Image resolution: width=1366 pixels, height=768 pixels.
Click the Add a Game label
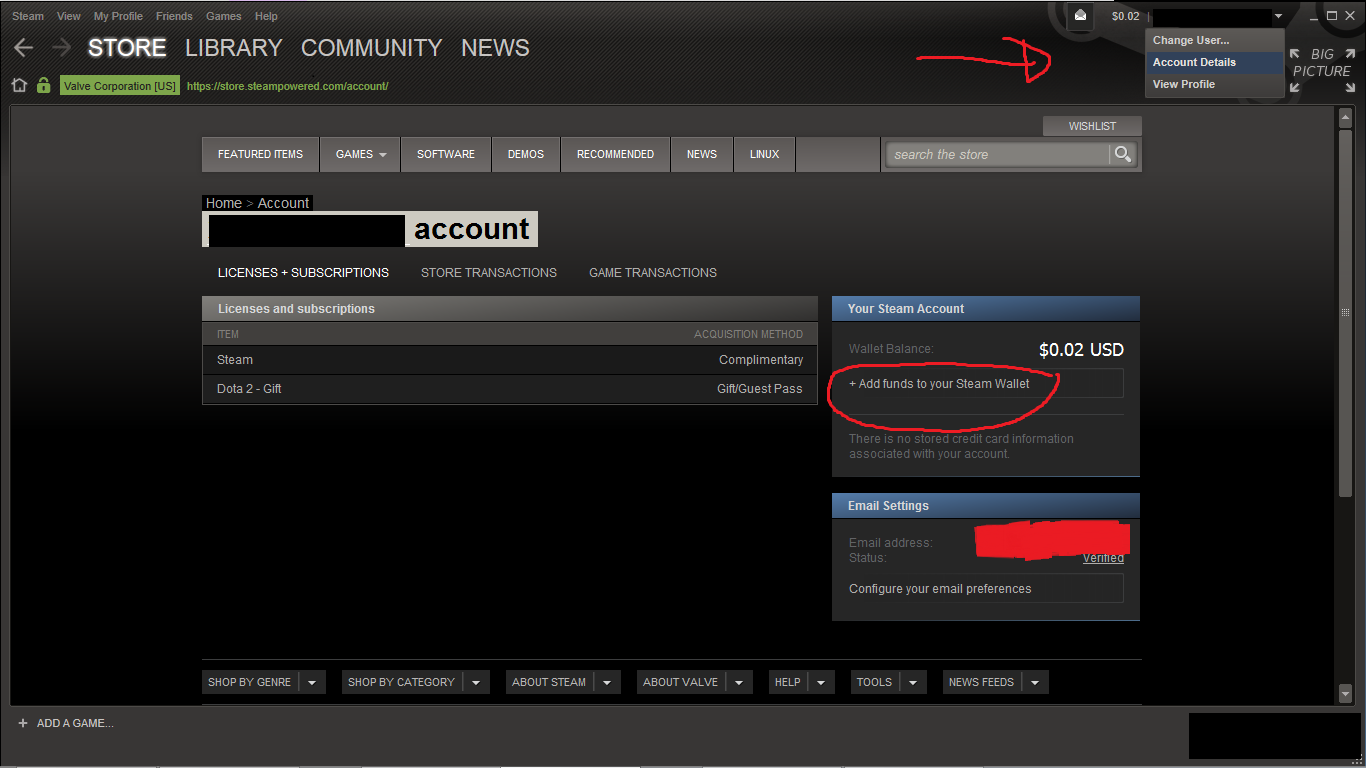[75, 723]
